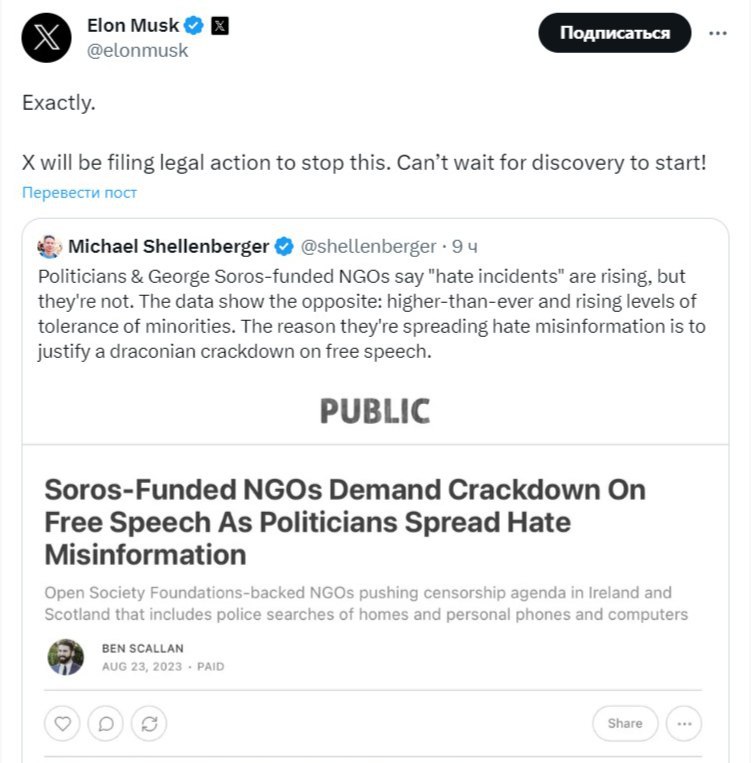This screenshot has width=752, height=763.
Task: Click the Перевести пост translate link
Action: (80, 192)
